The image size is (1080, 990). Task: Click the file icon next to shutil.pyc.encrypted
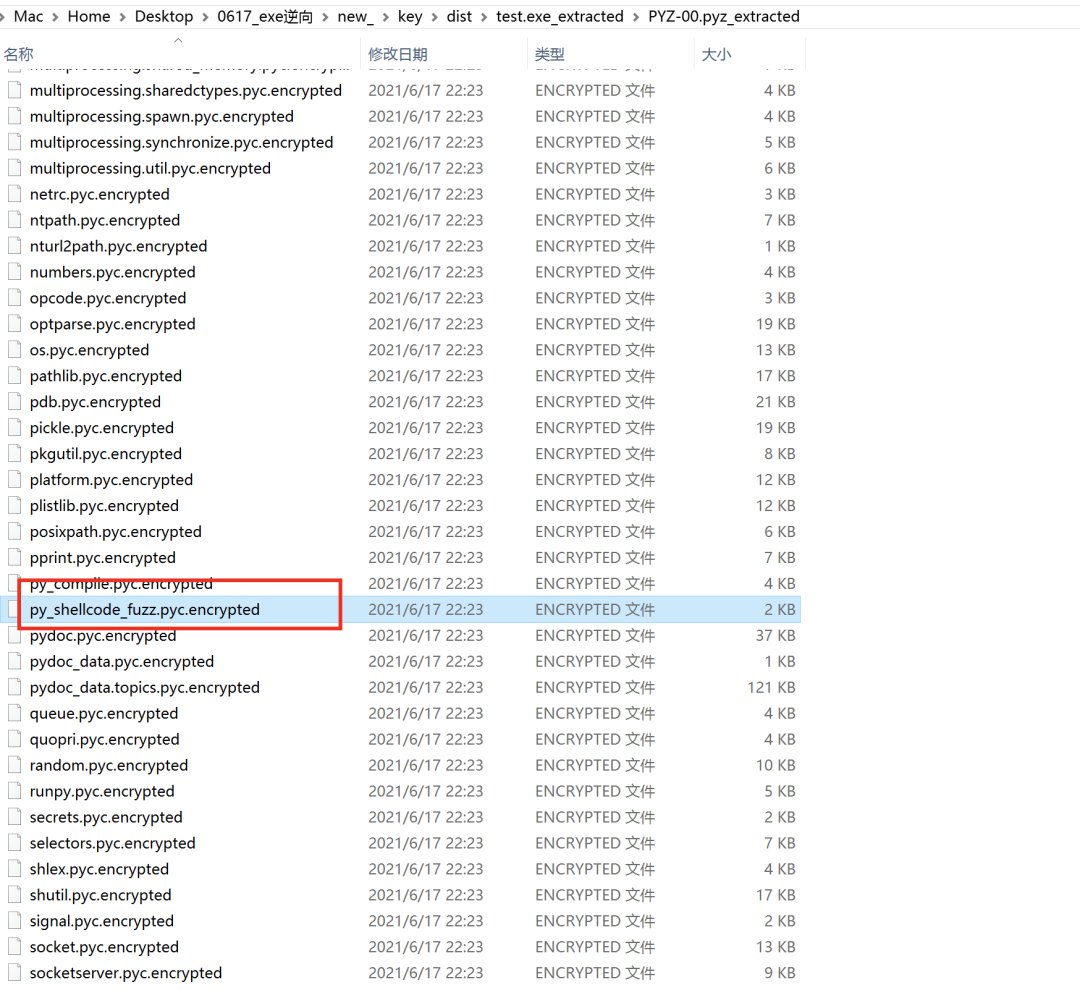pyautogui.click(x=14, y=895)
